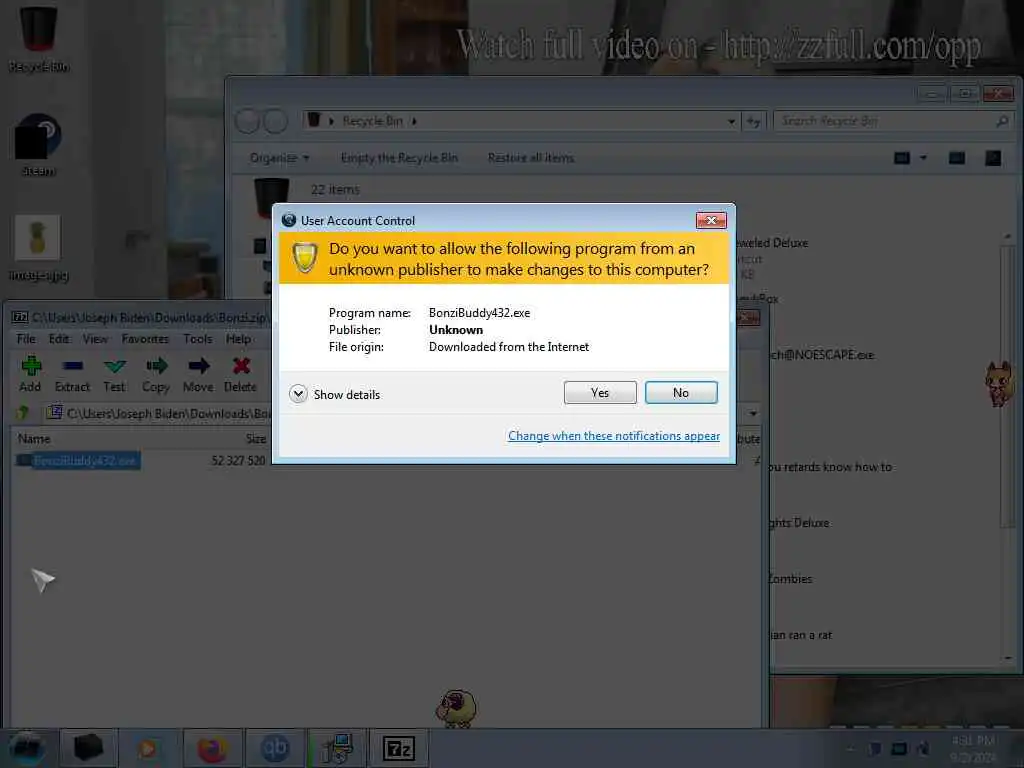Image resolution: width=1024 pixels, height=768 pixels.
Task: Click the UAC shield icon in yellow banner
Action: [x=304, y=257]
